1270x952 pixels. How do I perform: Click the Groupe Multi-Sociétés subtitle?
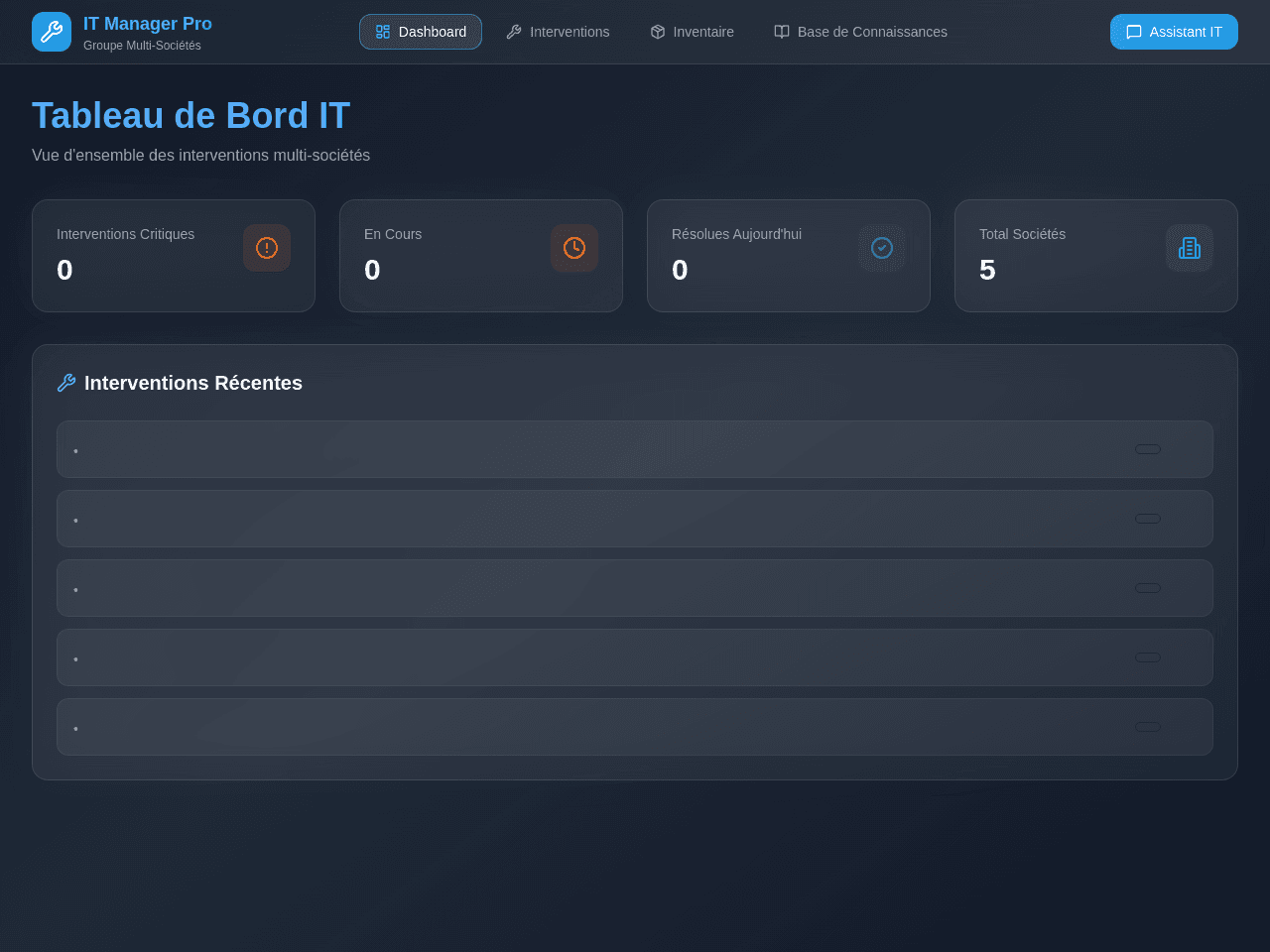point(142,46)
